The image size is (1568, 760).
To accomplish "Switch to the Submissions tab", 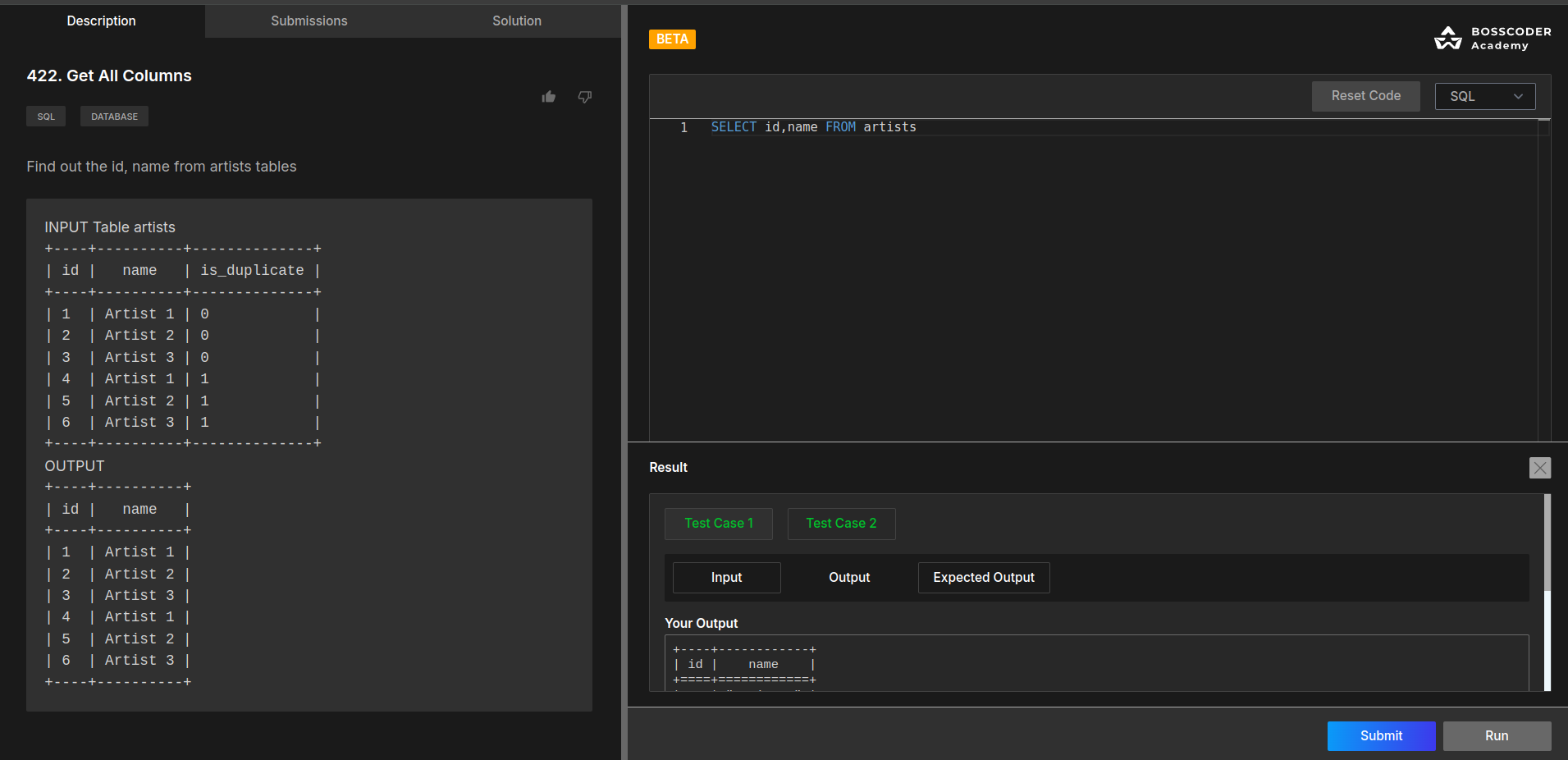I will click(x=309, y=21).
